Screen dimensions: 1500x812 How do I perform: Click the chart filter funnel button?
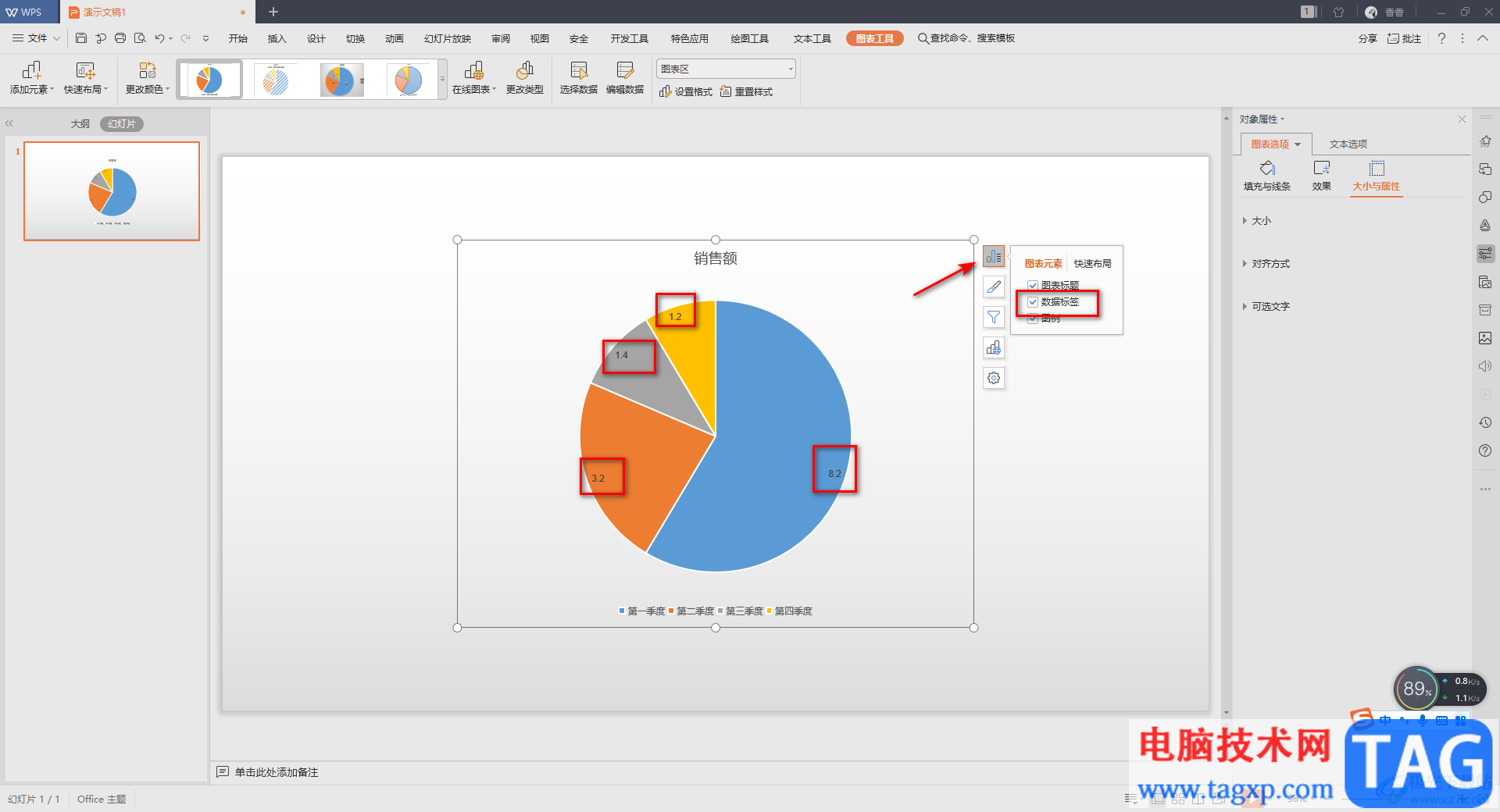coord(994,317)
